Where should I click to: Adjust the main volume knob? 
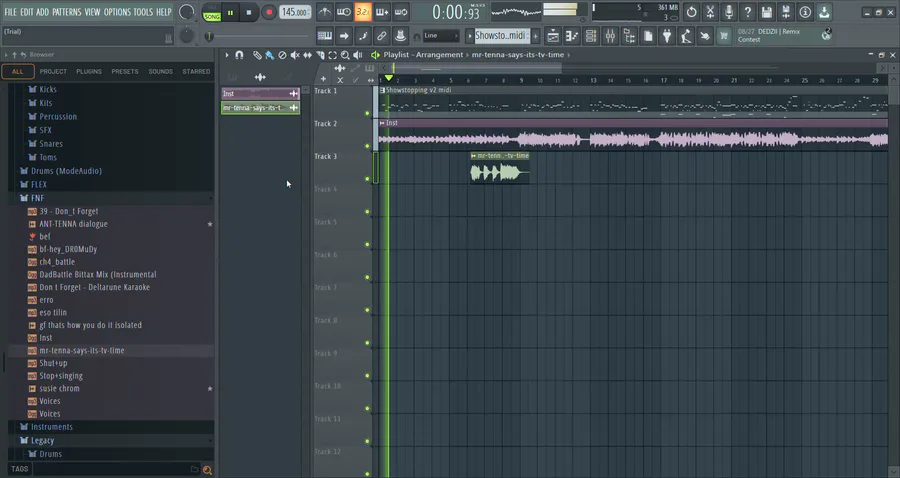[187, 11]
